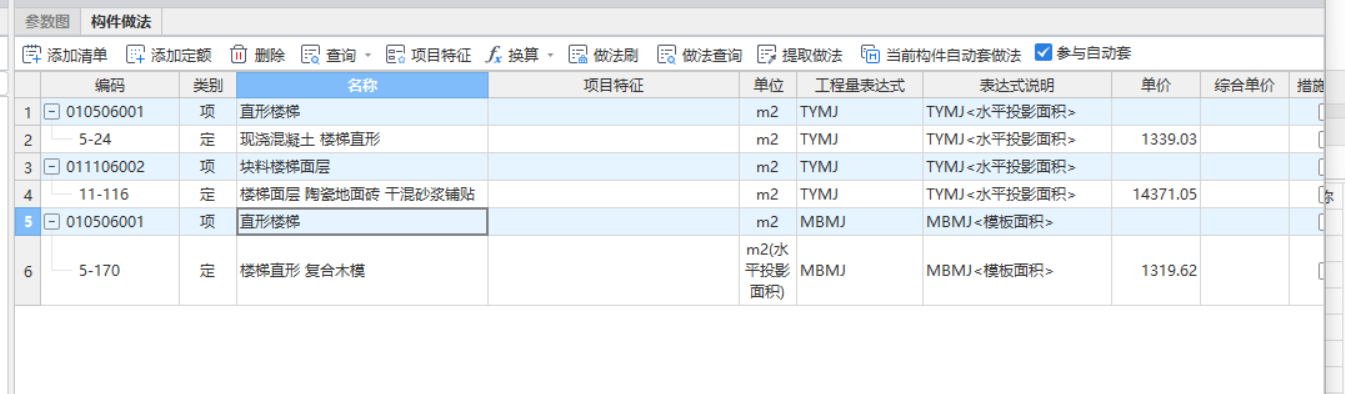Screen dimensions: 1345x394
Task: Select code cell 5-170
Action: click(110, 270)
